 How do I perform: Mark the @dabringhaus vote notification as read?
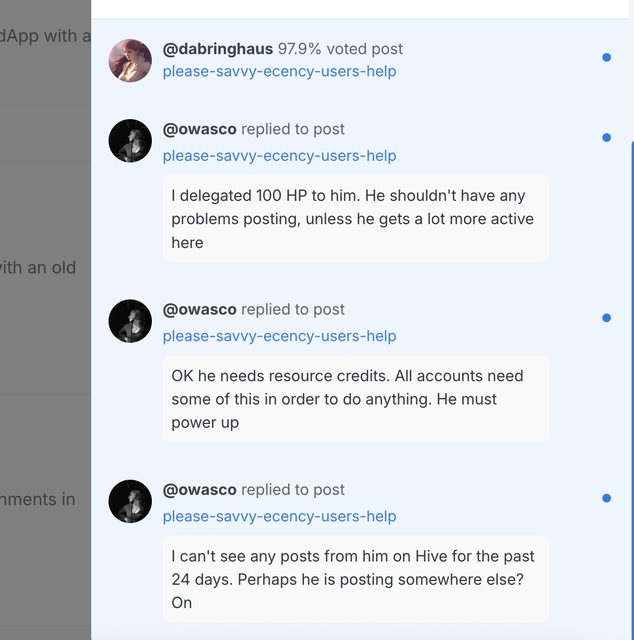coord(606,58)
